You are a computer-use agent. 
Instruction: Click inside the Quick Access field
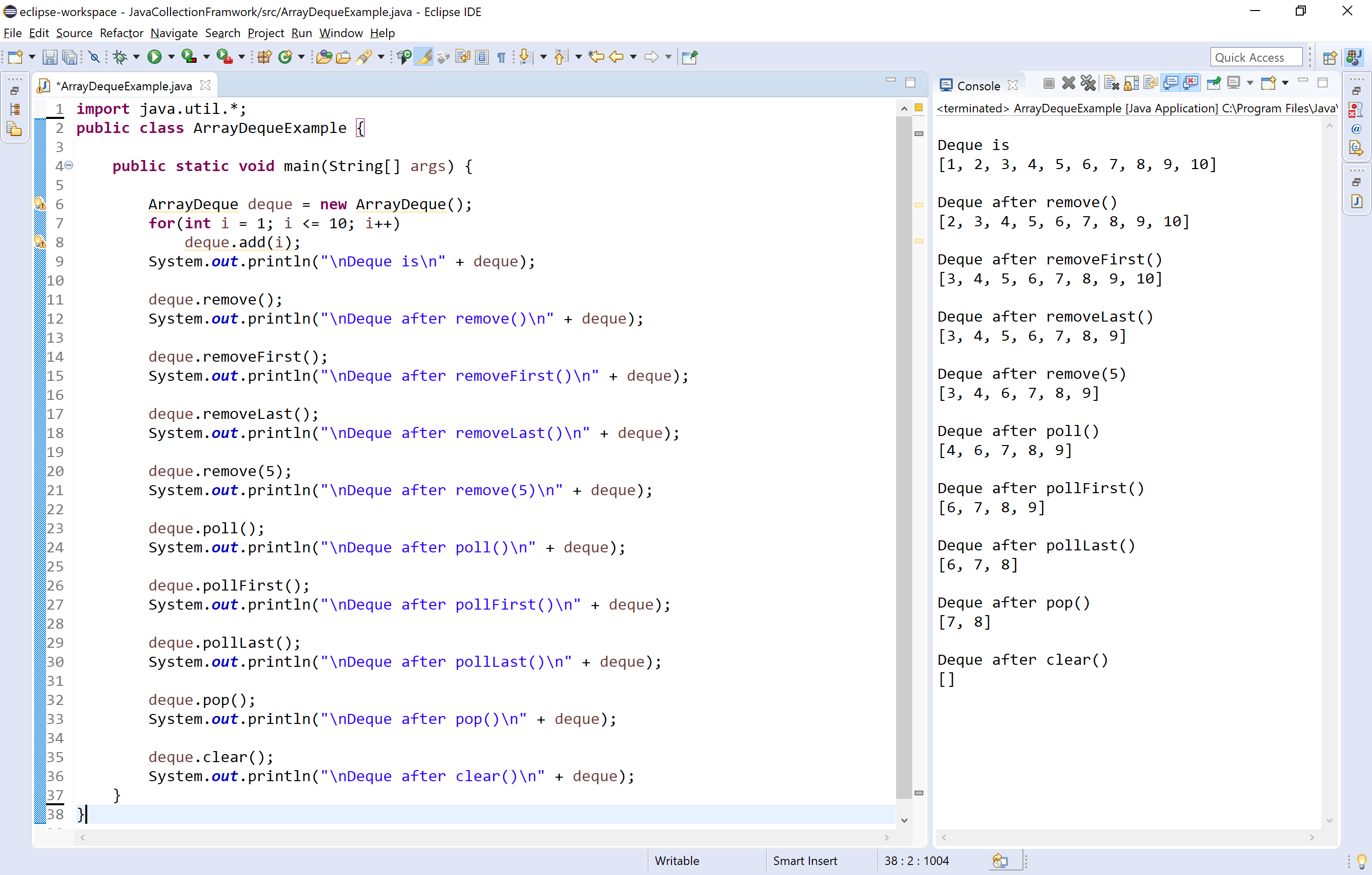(1255, 56)
